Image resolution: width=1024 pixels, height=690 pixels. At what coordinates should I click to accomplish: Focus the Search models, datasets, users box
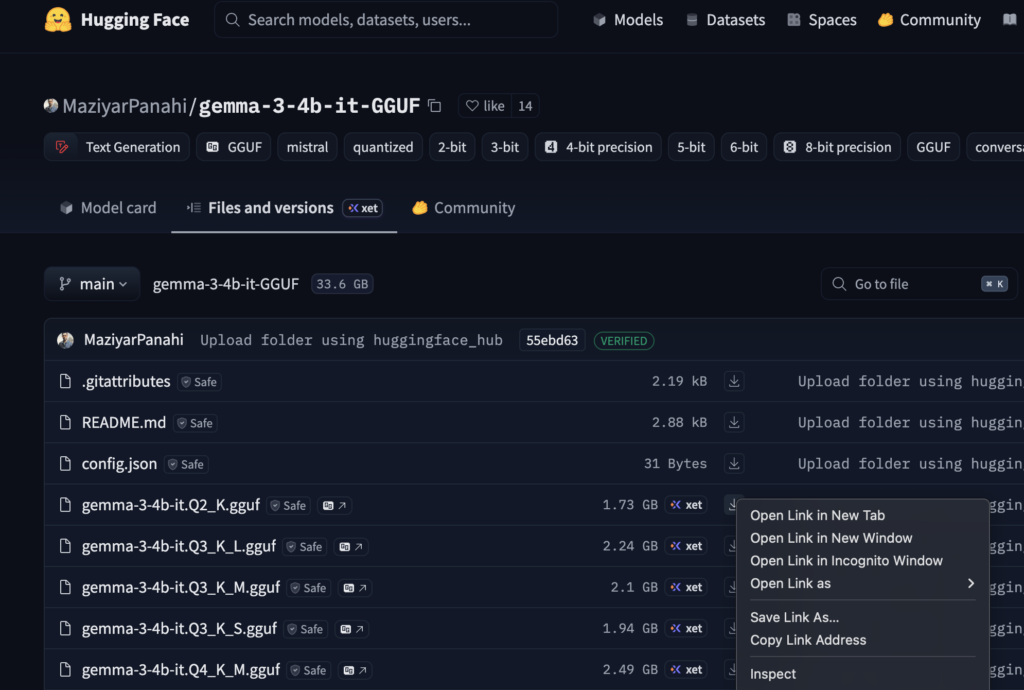pyautogui.click(x=386, y=20)
